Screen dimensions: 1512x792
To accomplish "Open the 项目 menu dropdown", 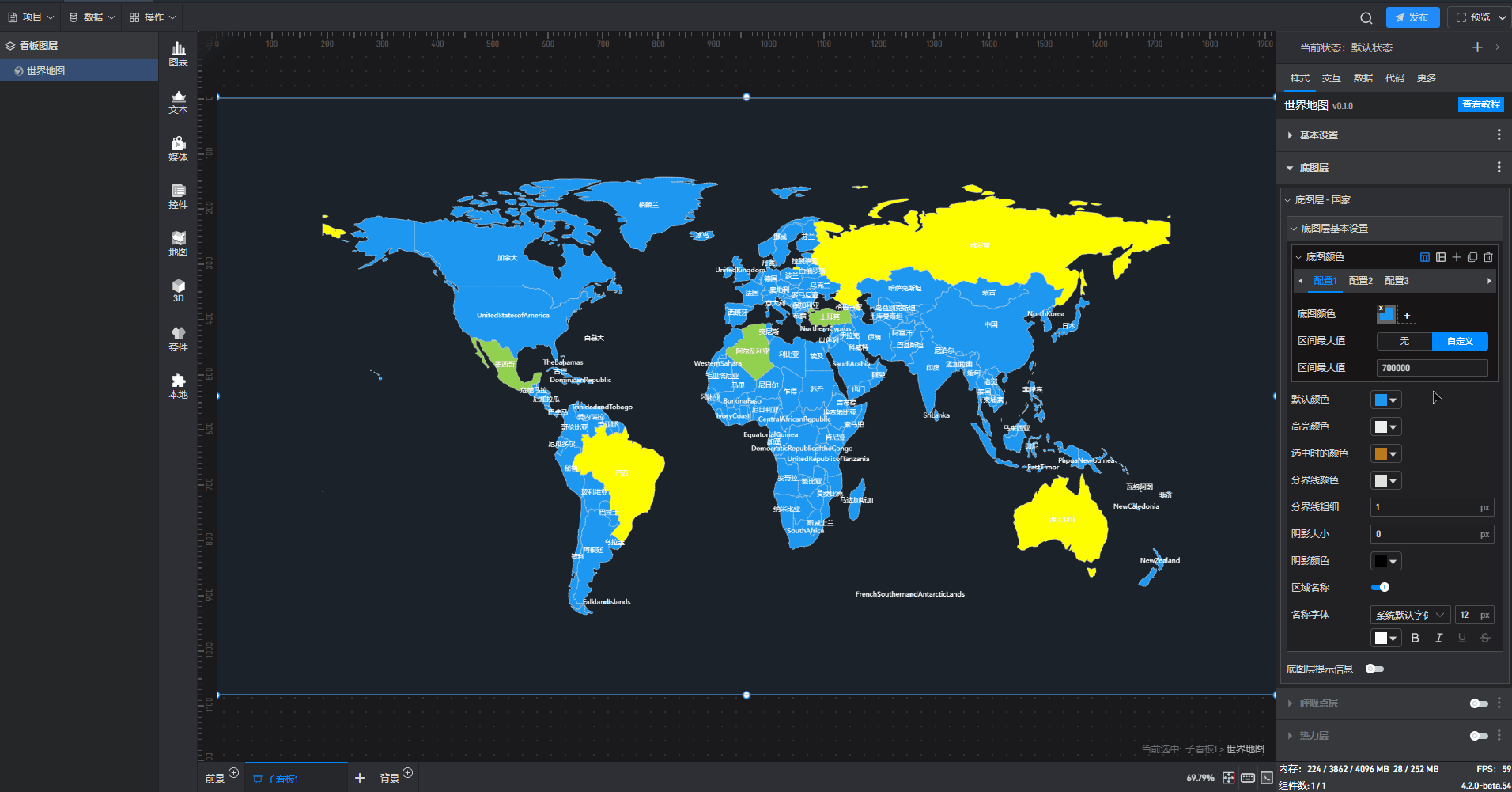I will [x=32, y=17].
